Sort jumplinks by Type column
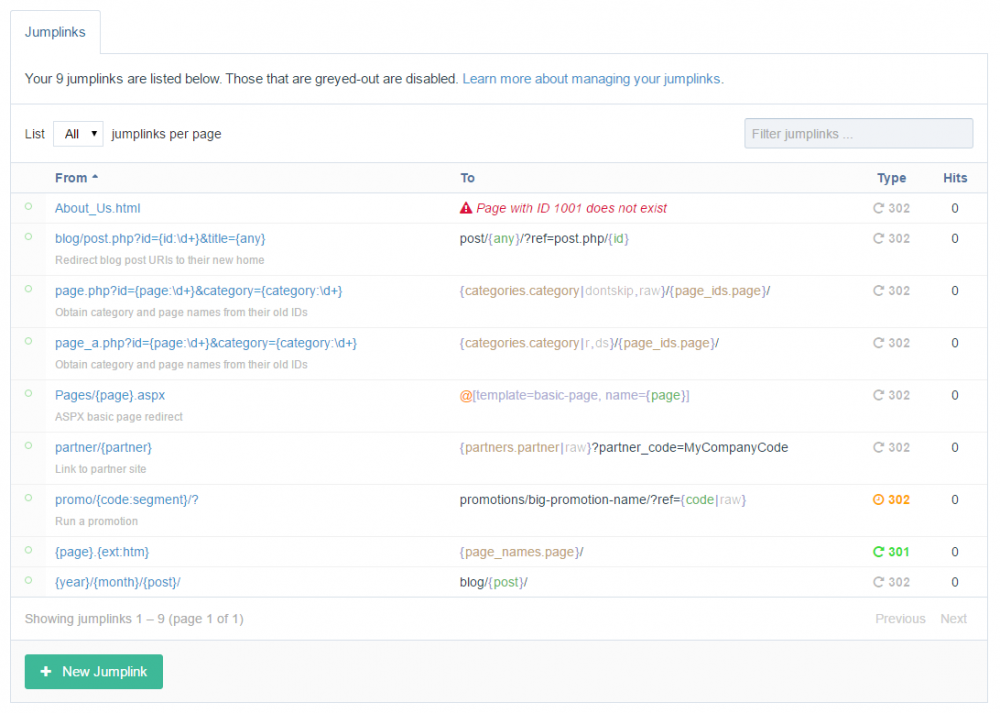Screen dimensions: 1000x713 [x=891, y=178]
